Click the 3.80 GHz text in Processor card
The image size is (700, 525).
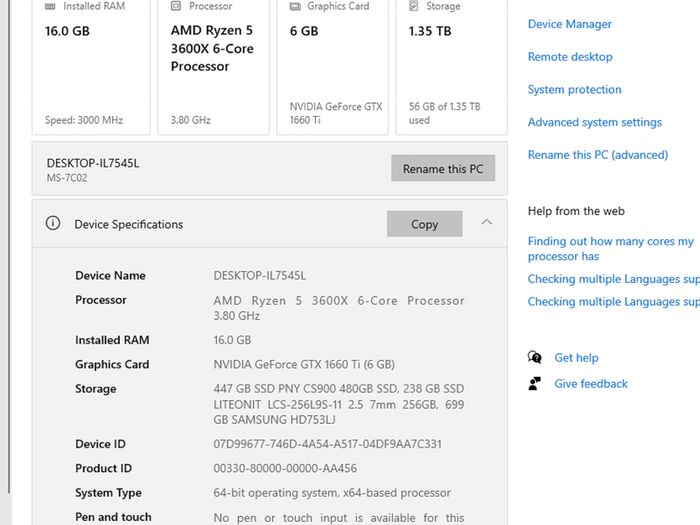pos(191,120)
